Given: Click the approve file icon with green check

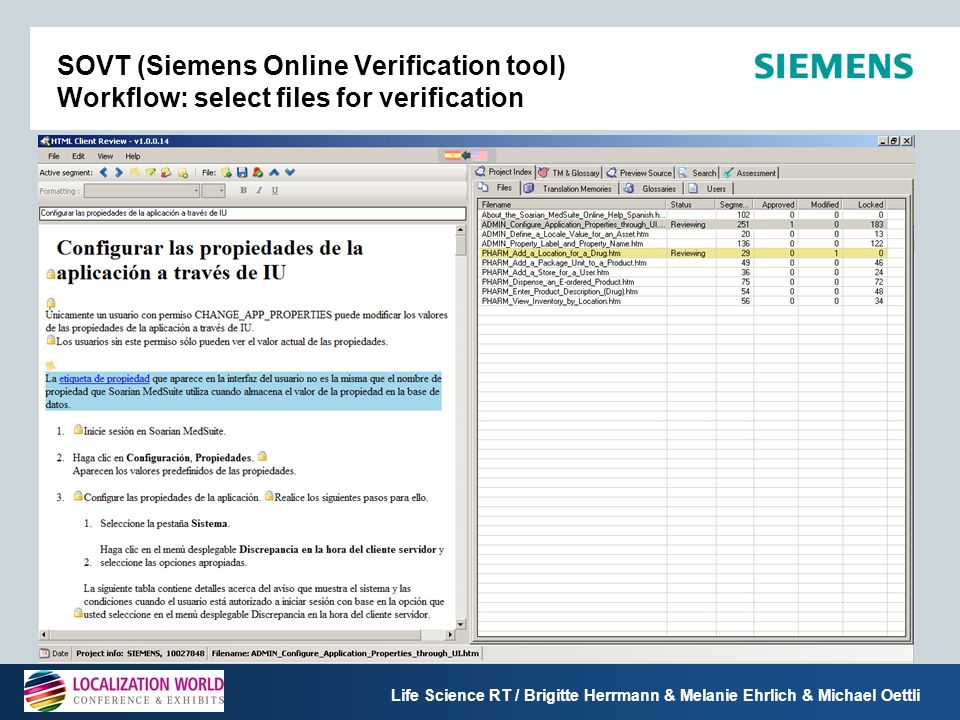Looking at the screenshot, I should pos(258,173).
